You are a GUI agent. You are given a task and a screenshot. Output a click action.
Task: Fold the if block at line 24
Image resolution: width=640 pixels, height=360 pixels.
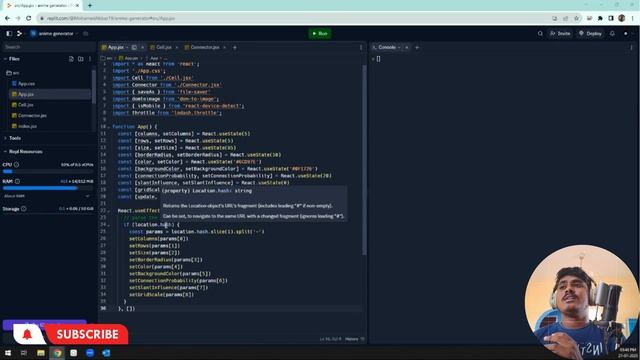point(109,225)
